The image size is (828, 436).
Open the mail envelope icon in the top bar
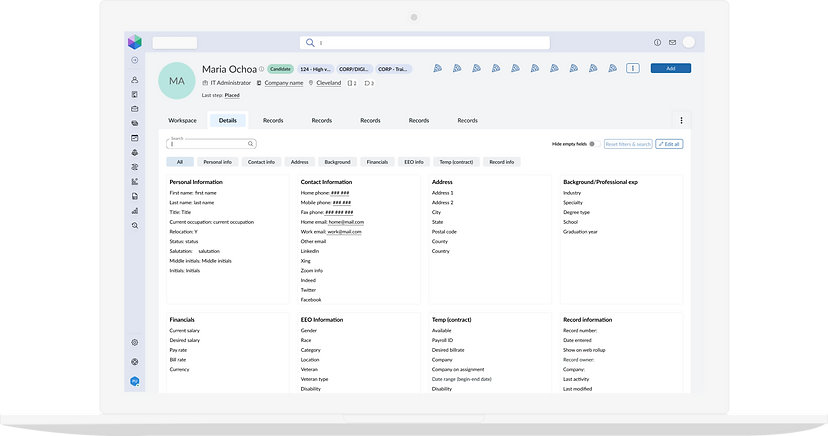click(672, 43)
